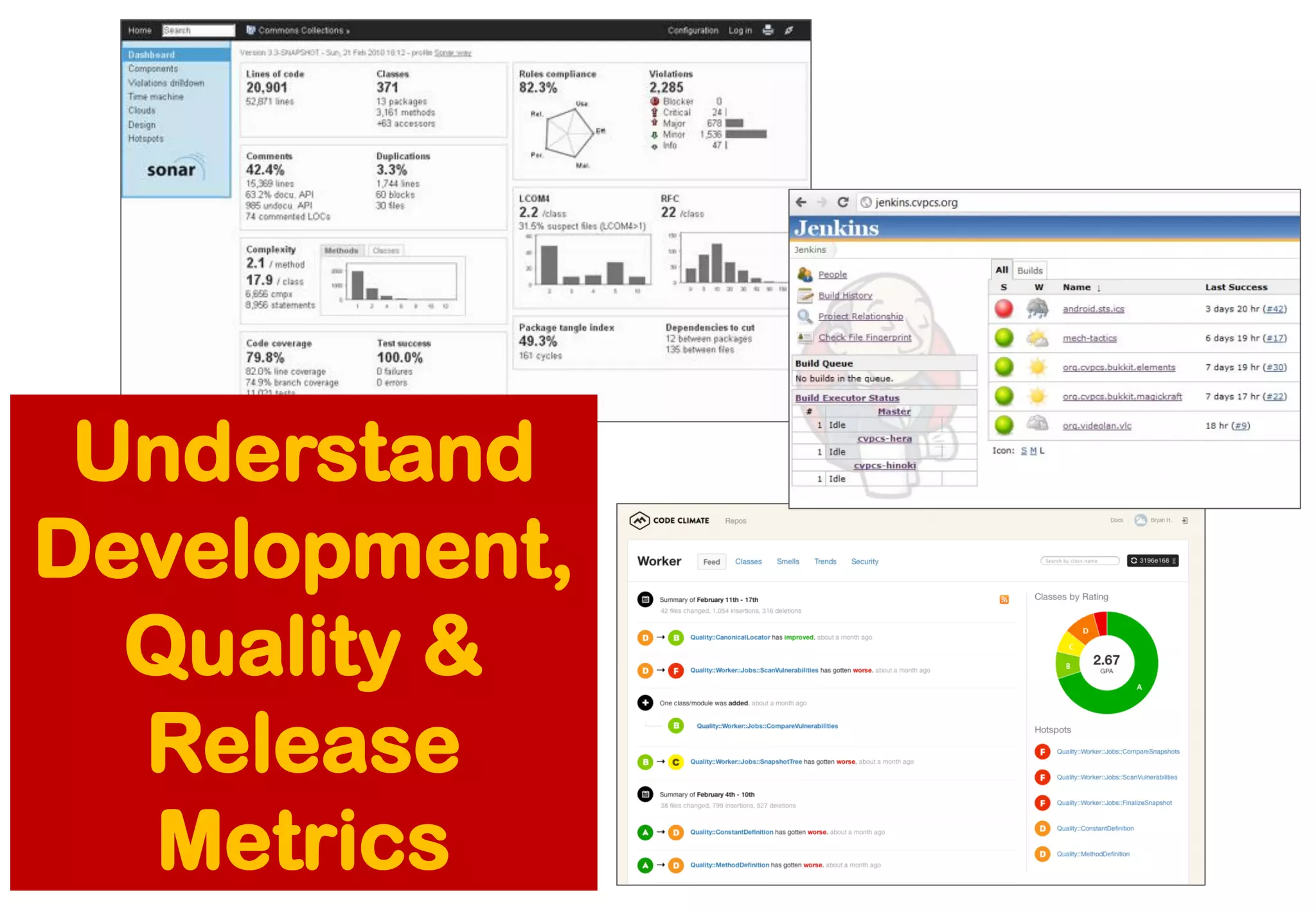Click the Jenkins browser back arrow
This screenshot has height=911, width=1316.
coord(801,202)
